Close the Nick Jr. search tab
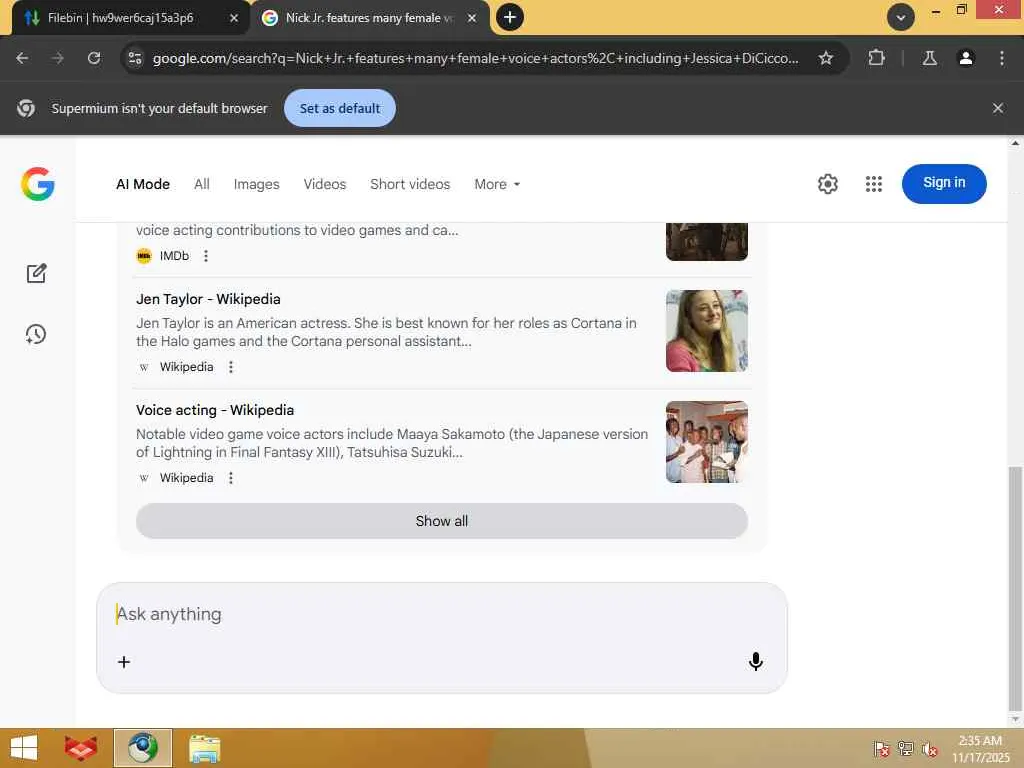 coord(472,18)
